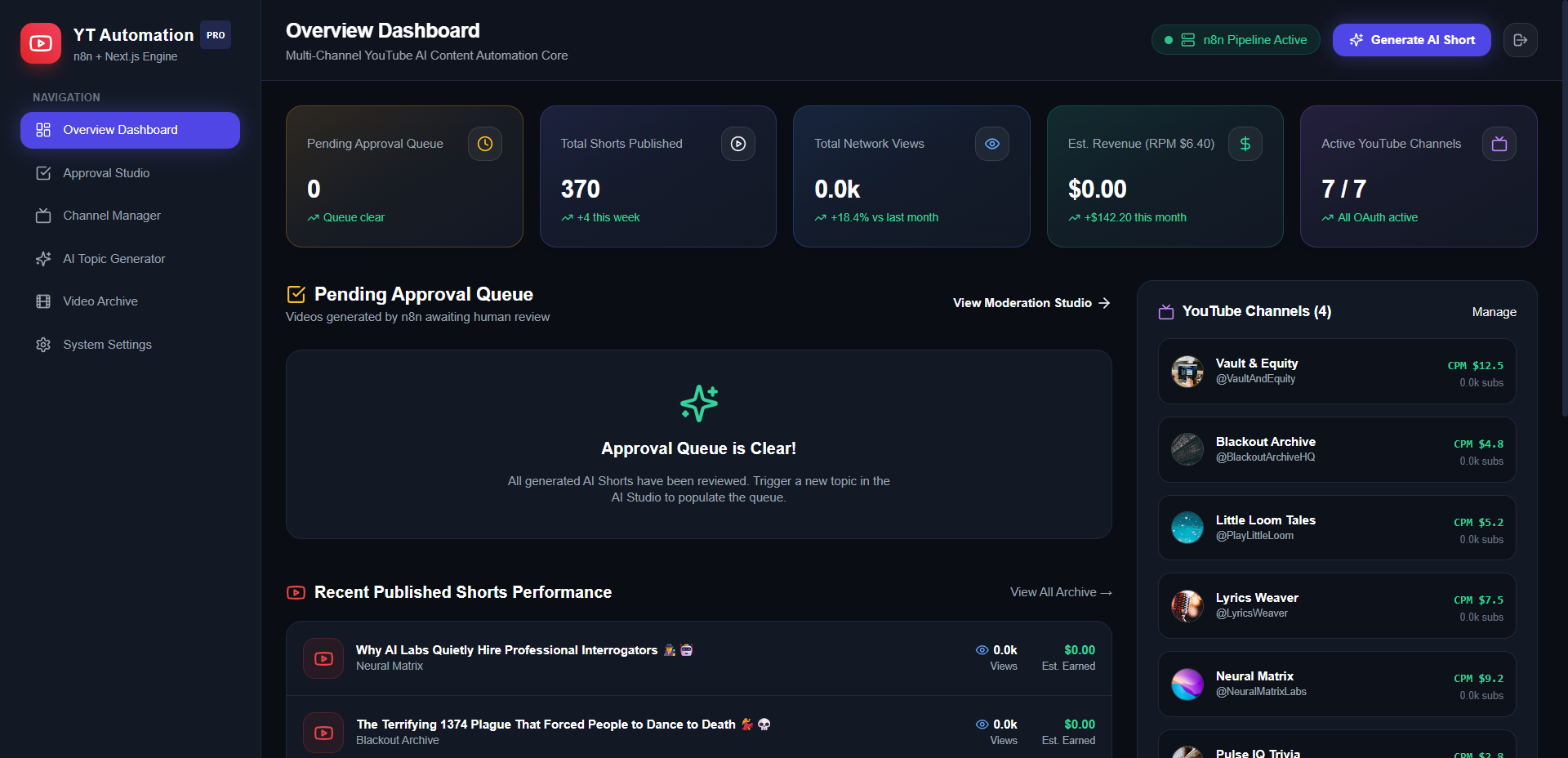Open the View All Archive link
1568x758 pixels.
pos(1061,592)
